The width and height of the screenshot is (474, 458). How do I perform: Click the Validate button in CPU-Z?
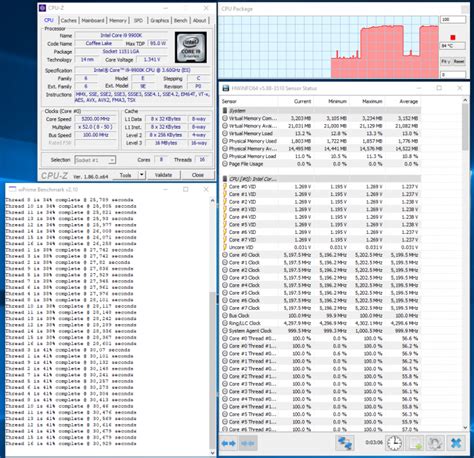pos(163,175)
